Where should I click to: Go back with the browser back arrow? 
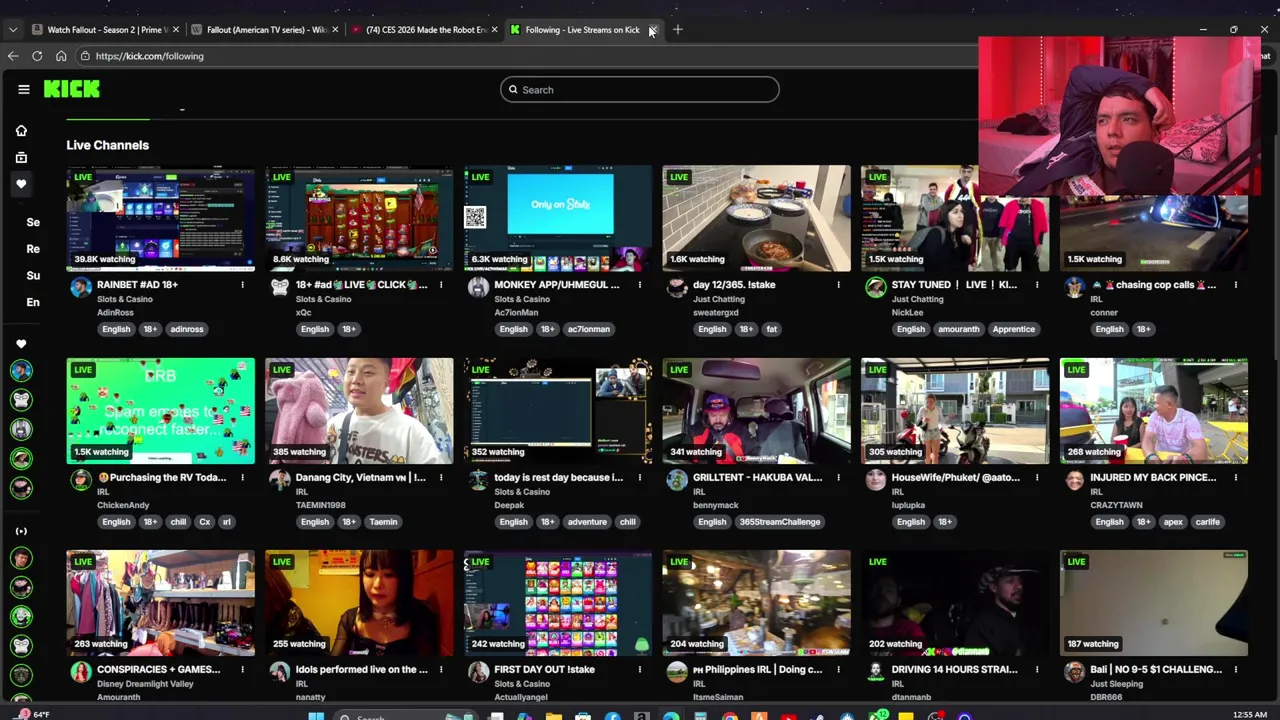13,56
